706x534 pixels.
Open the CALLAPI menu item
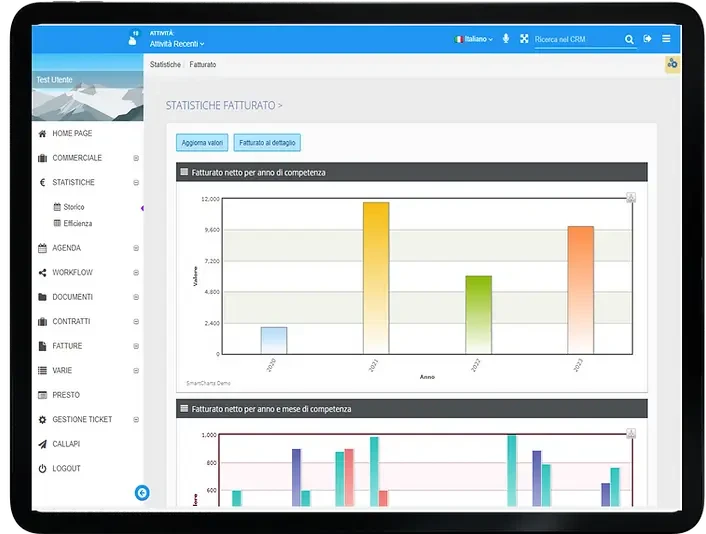(x=66, y=444)
